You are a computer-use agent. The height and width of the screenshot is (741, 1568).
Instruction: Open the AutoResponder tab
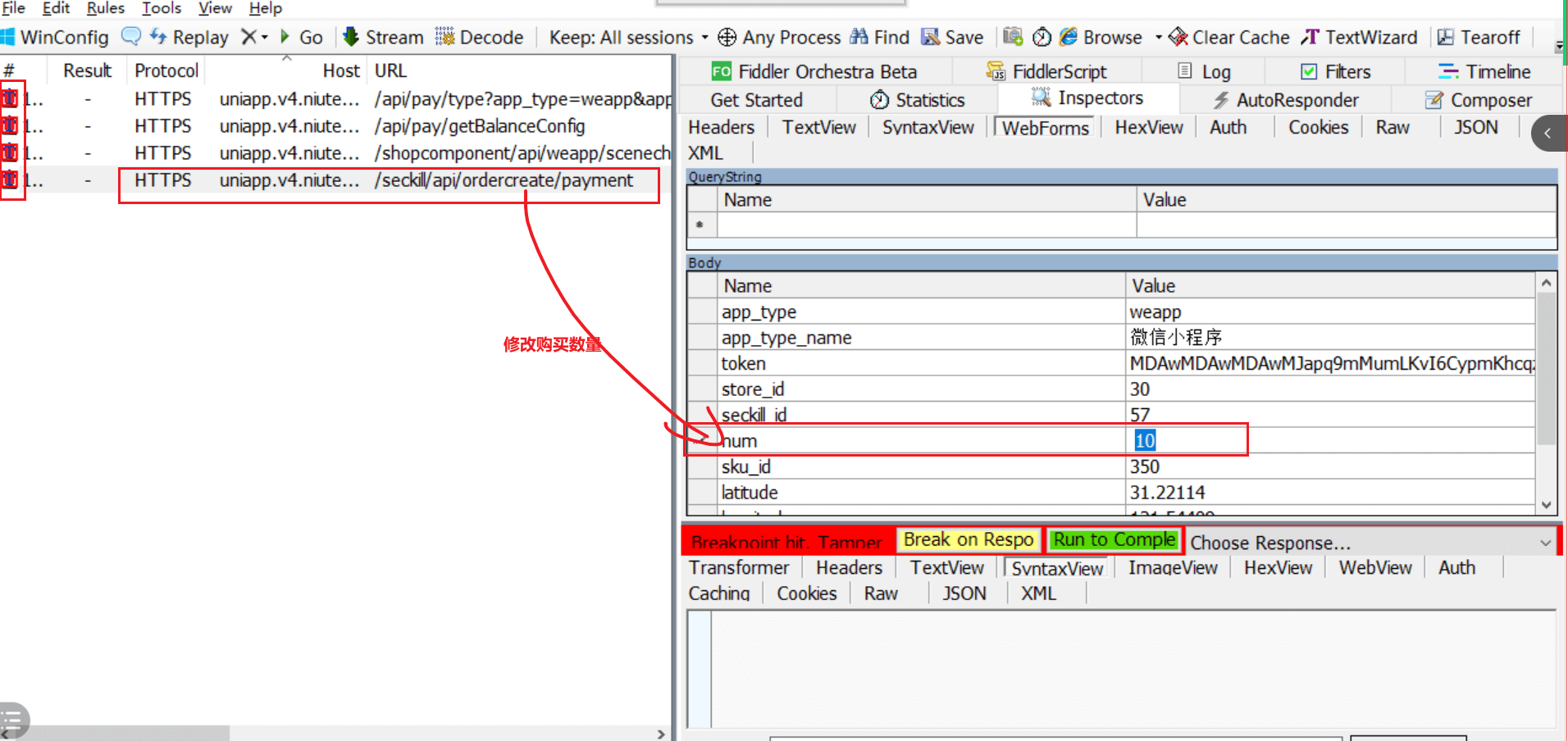click(1286, 100)
